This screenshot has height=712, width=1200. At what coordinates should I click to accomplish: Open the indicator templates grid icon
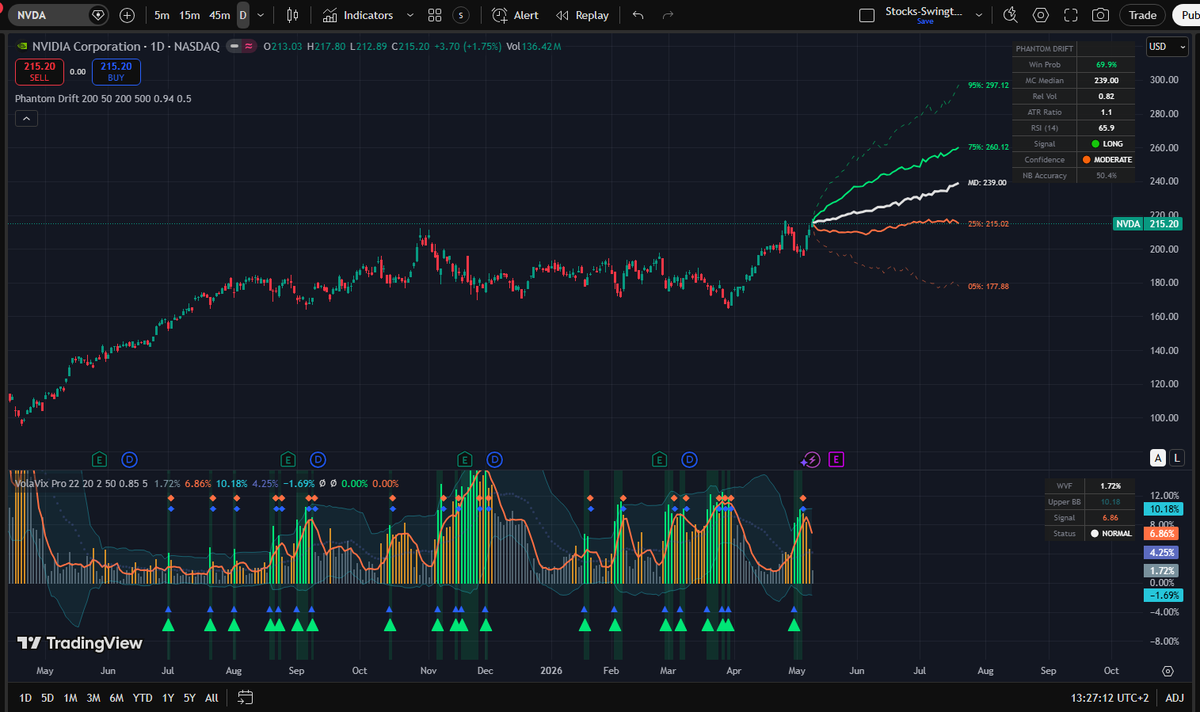434,15
